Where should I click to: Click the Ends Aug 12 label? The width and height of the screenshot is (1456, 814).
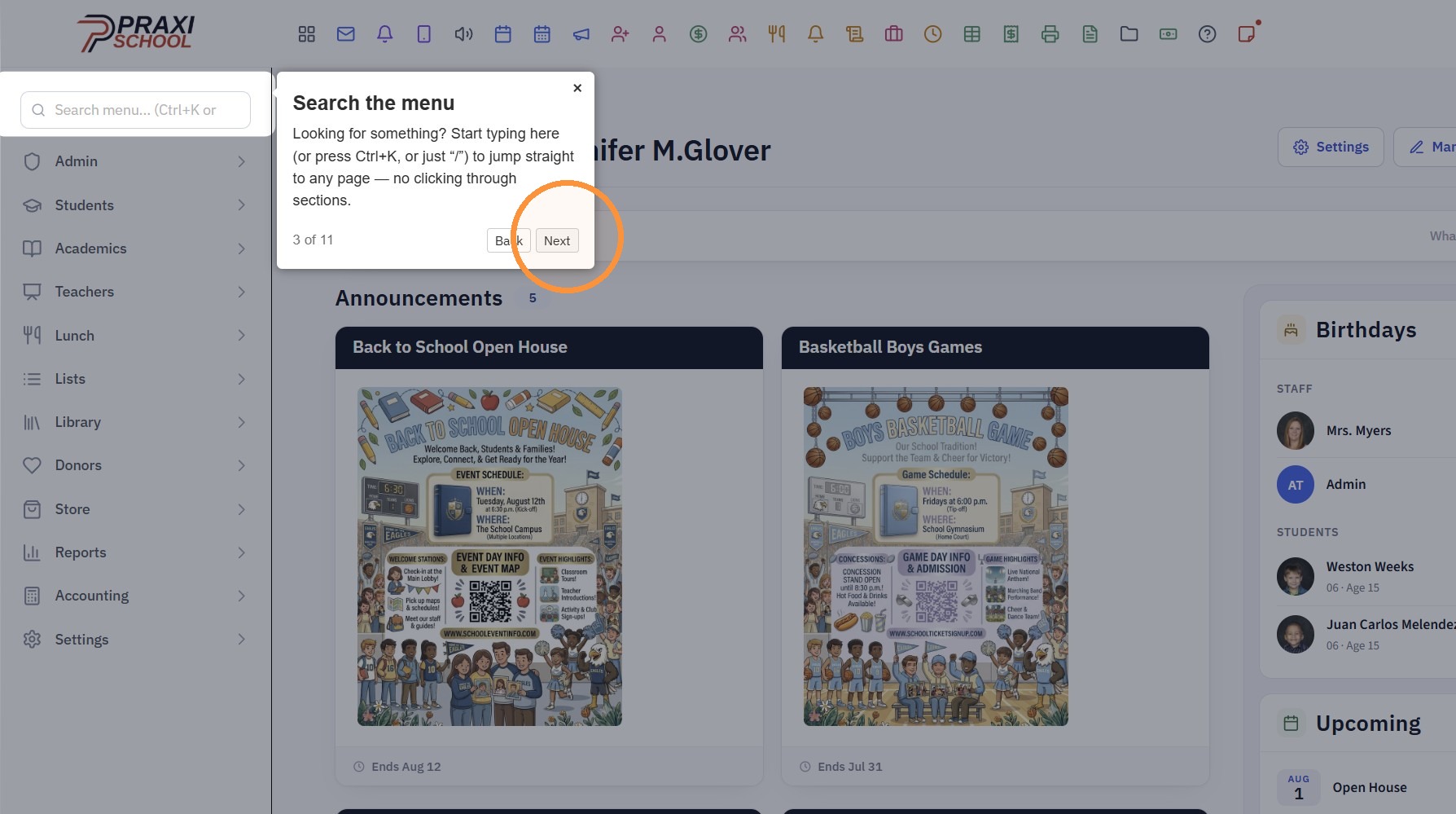[406, 767]
